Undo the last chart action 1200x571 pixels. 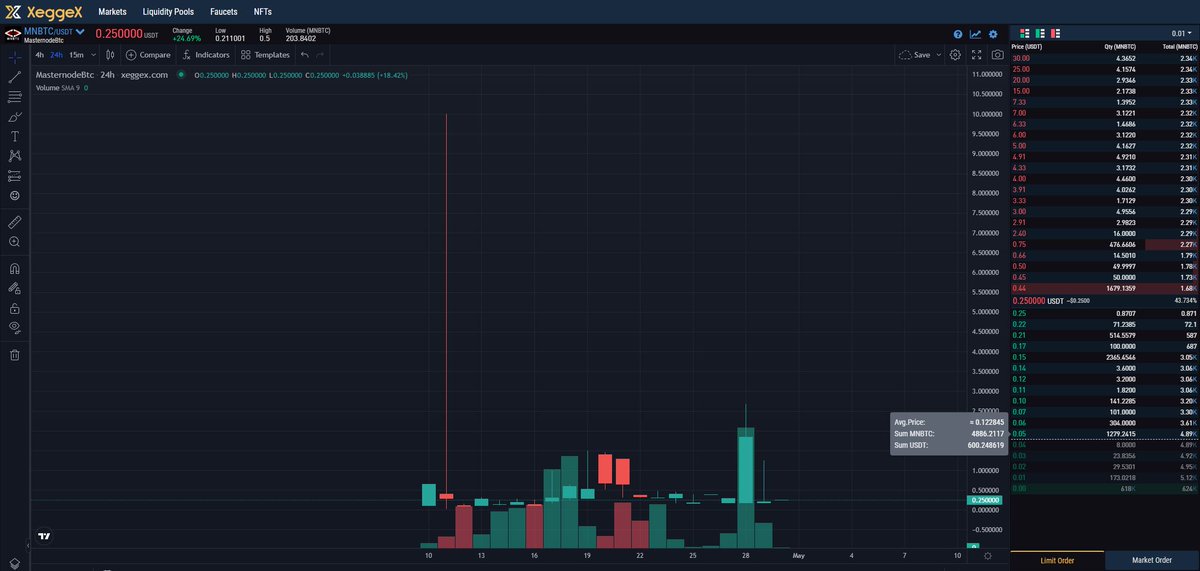[304, 55]
